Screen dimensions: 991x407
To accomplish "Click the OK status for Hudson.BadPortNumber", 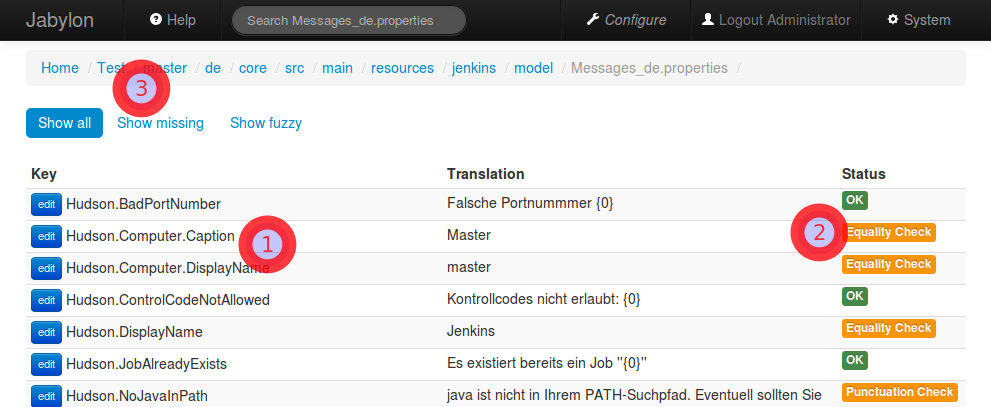I will pos(855,200).
